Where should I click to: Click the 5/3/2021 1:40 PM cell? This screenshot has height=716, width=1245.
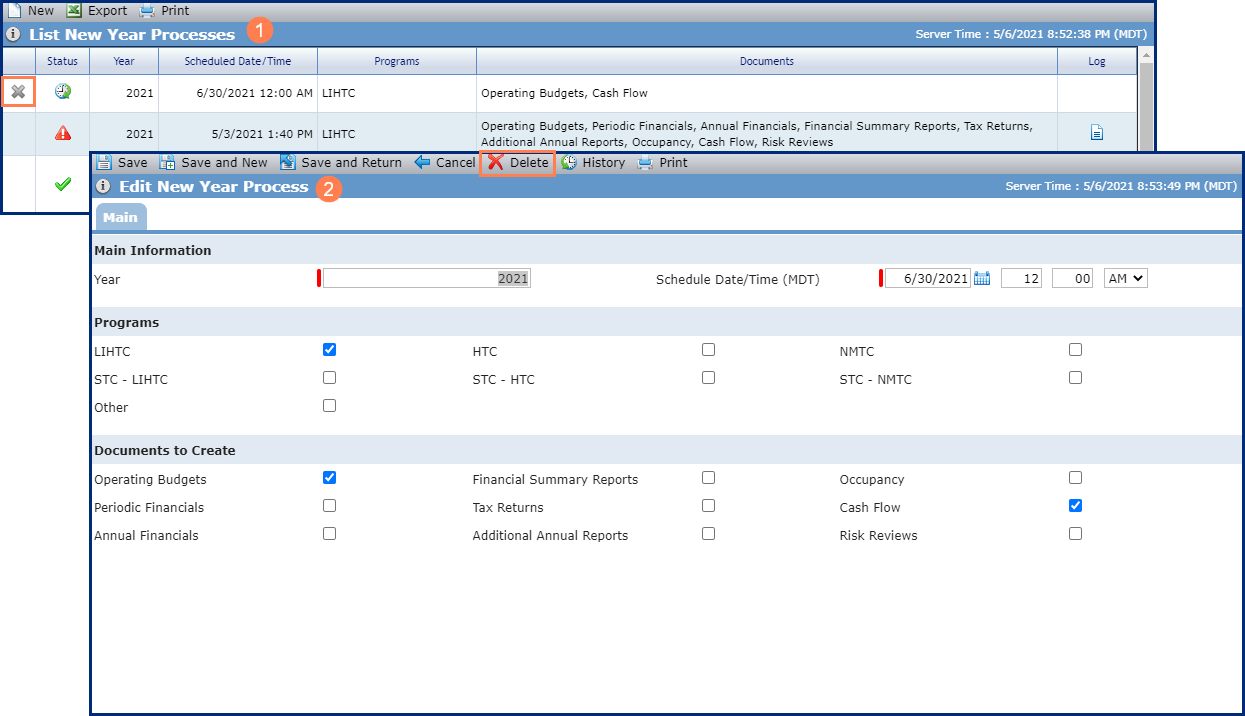tap(238, 134)
